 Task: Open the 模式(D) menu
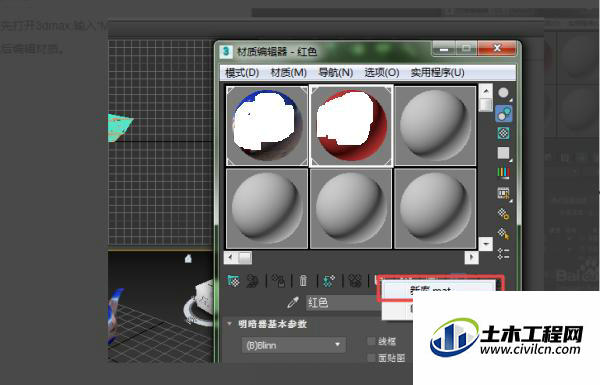click(242, 72)
